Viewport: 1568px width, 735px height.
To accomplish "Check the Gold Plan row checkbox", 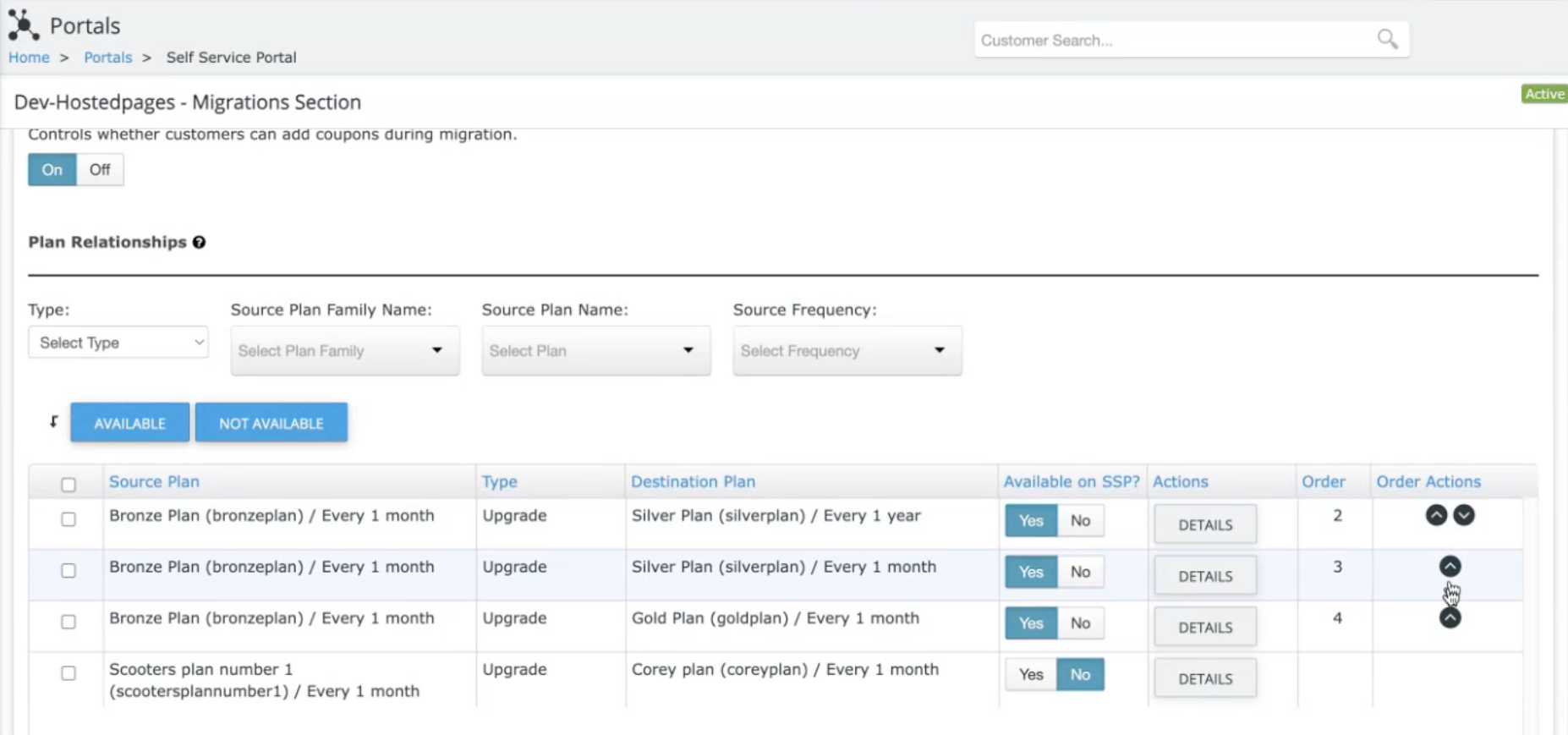I will coord(69,622).
